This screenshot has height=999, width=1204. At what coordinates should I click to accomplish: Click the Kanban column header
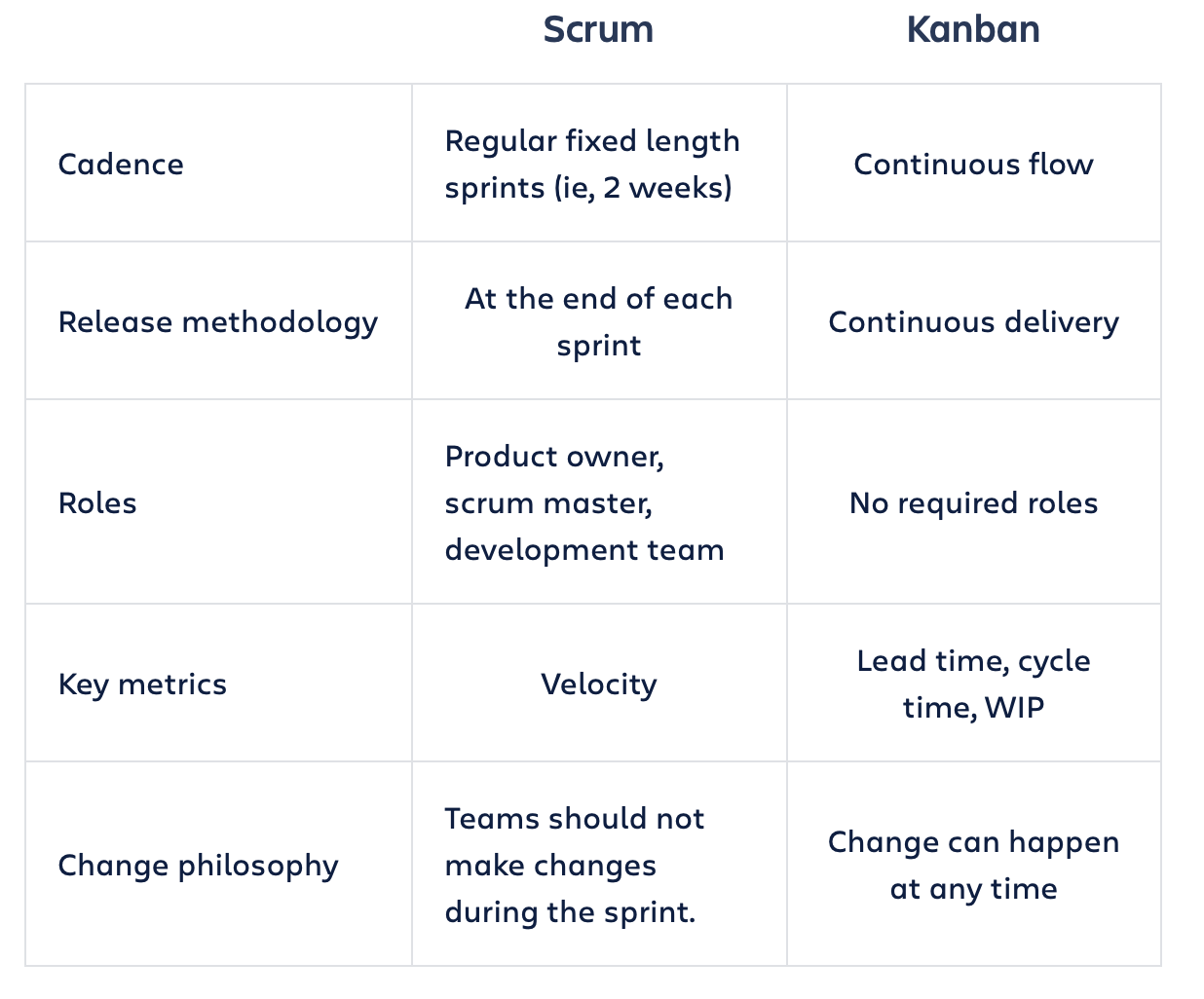coord(973,29)
